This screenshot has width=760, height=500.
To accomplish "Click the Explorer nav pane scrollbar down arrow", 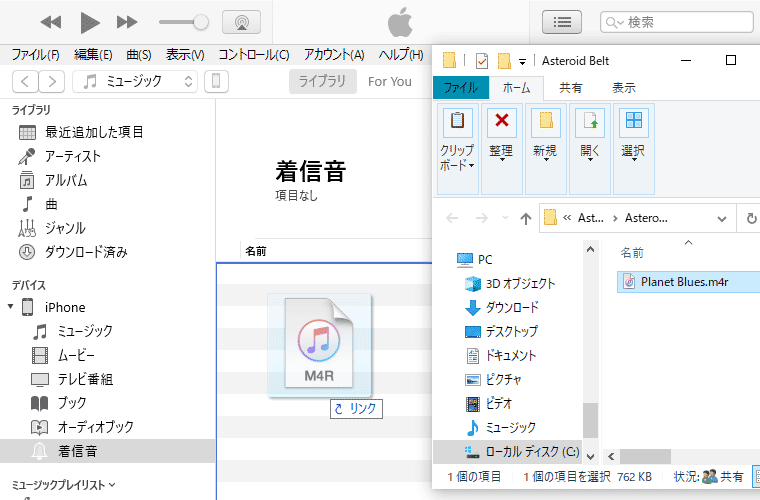I will pyautogui.click(x=590, y=456).
